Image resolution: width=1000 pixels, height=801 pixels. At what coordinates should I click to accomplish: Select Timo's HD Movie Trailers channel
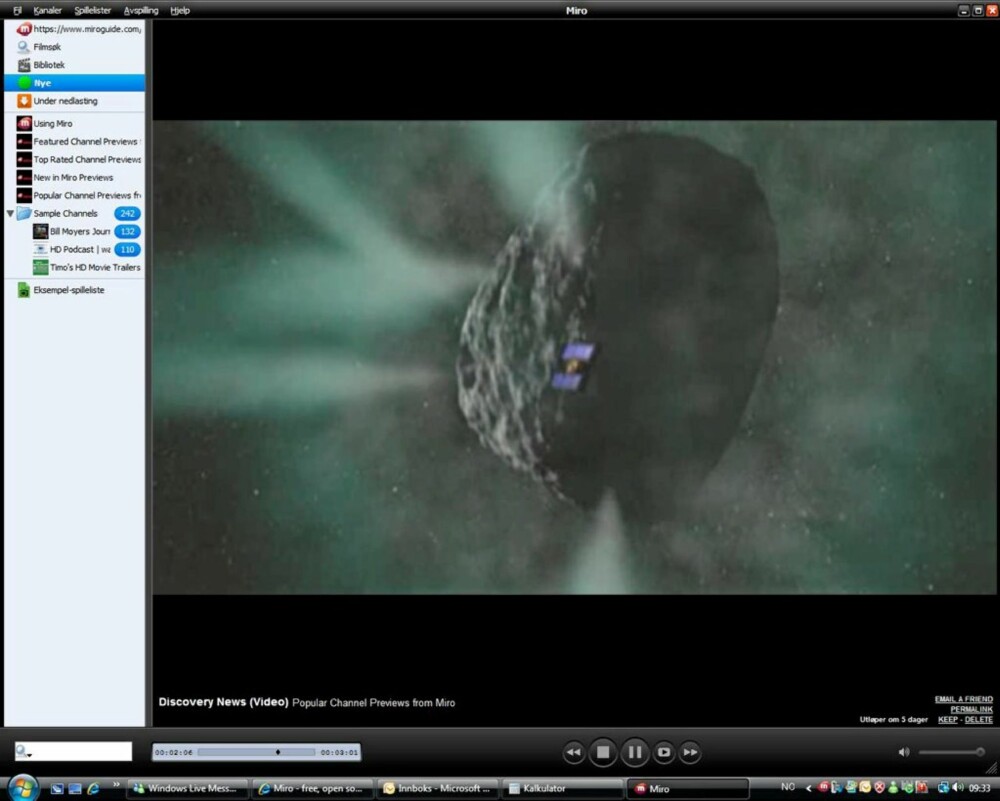87,267
